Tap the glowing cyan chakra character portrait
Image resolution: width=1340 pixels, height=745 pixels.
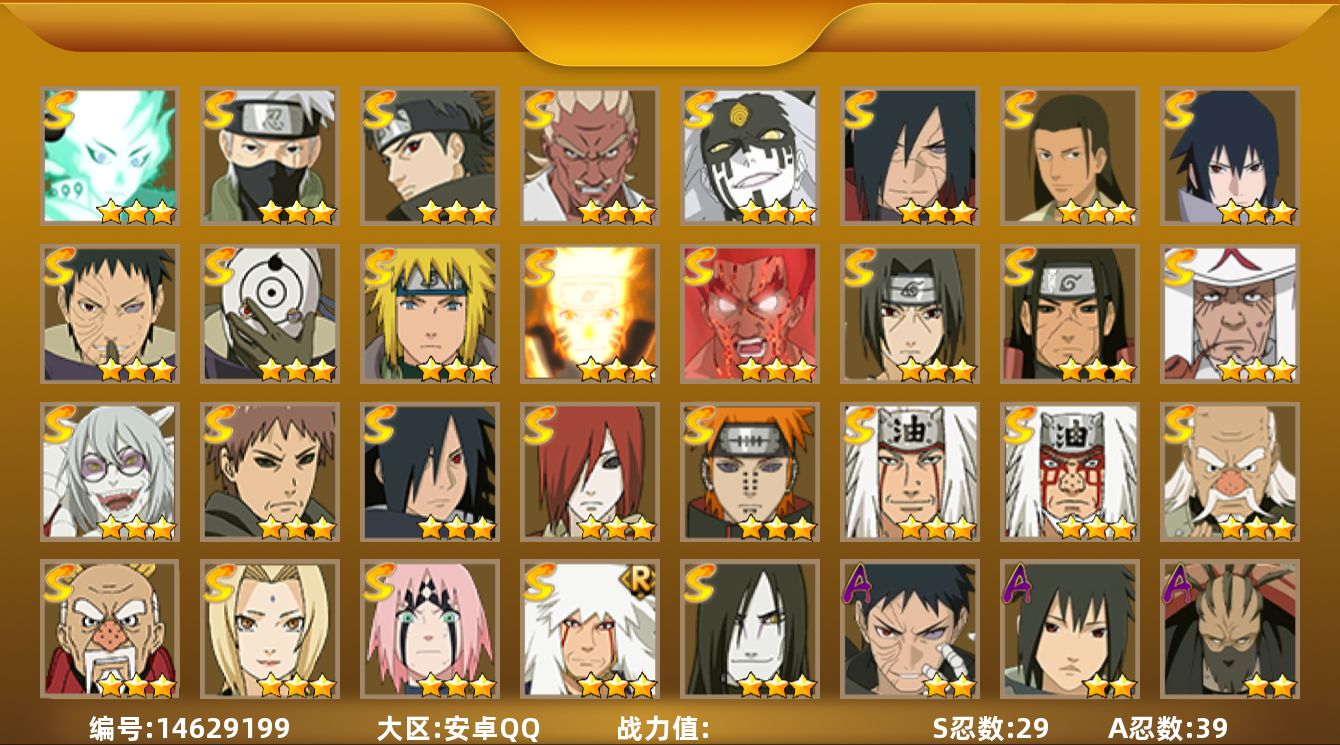(109, 155)
